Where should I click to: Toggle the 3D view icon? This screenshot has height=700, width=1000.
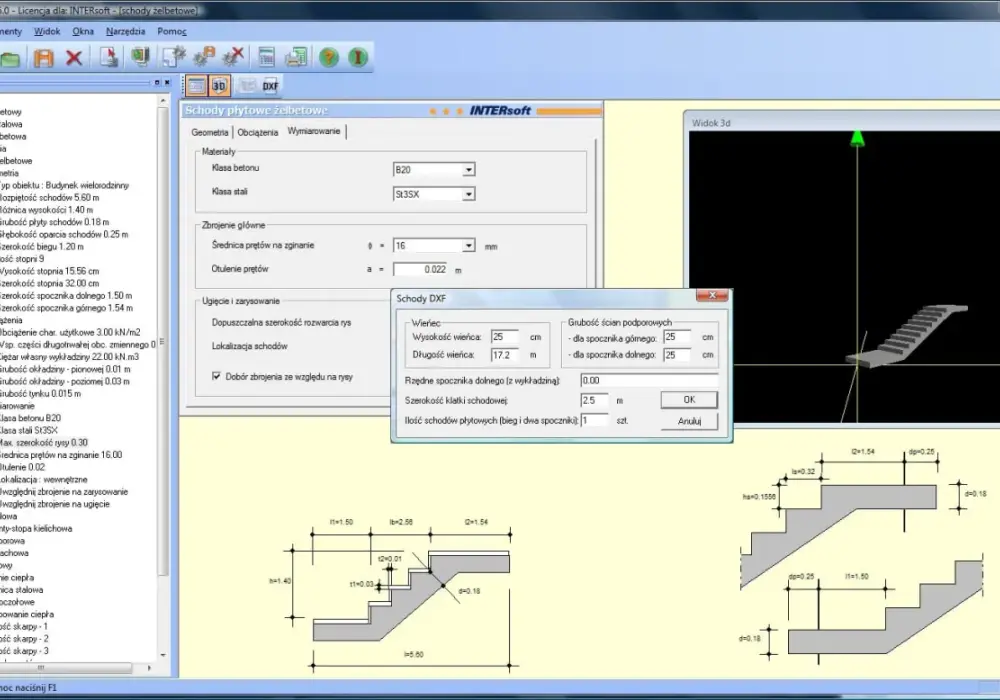coord(219,85)
